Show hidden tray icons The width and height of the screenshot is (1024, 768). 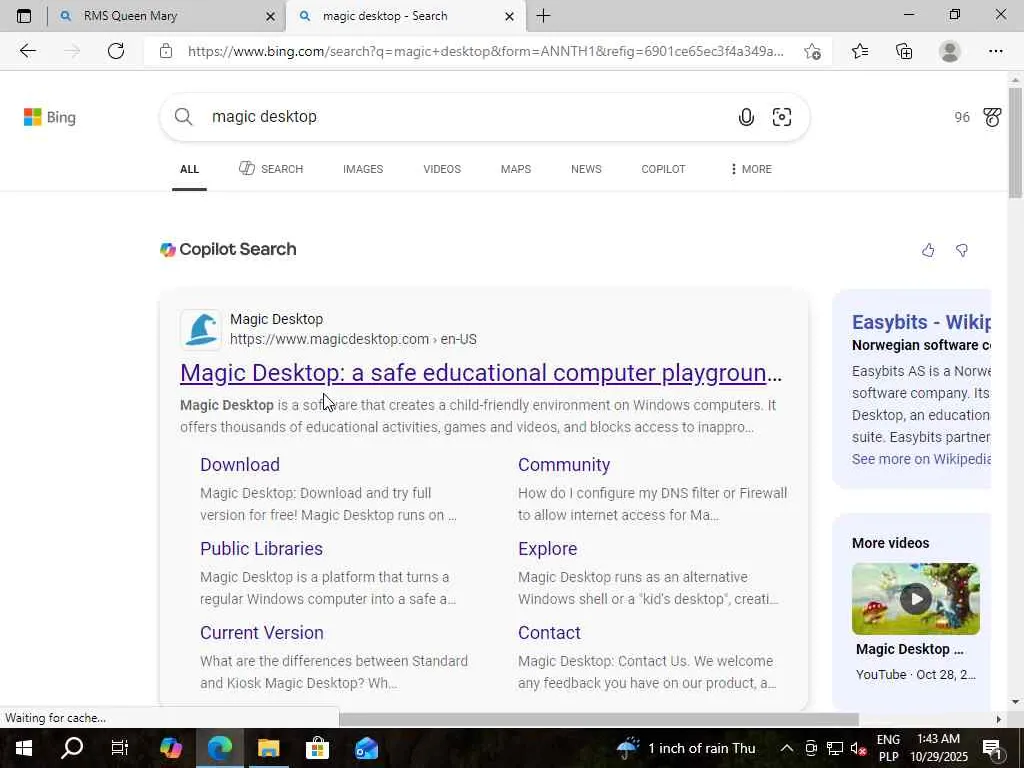787,748
